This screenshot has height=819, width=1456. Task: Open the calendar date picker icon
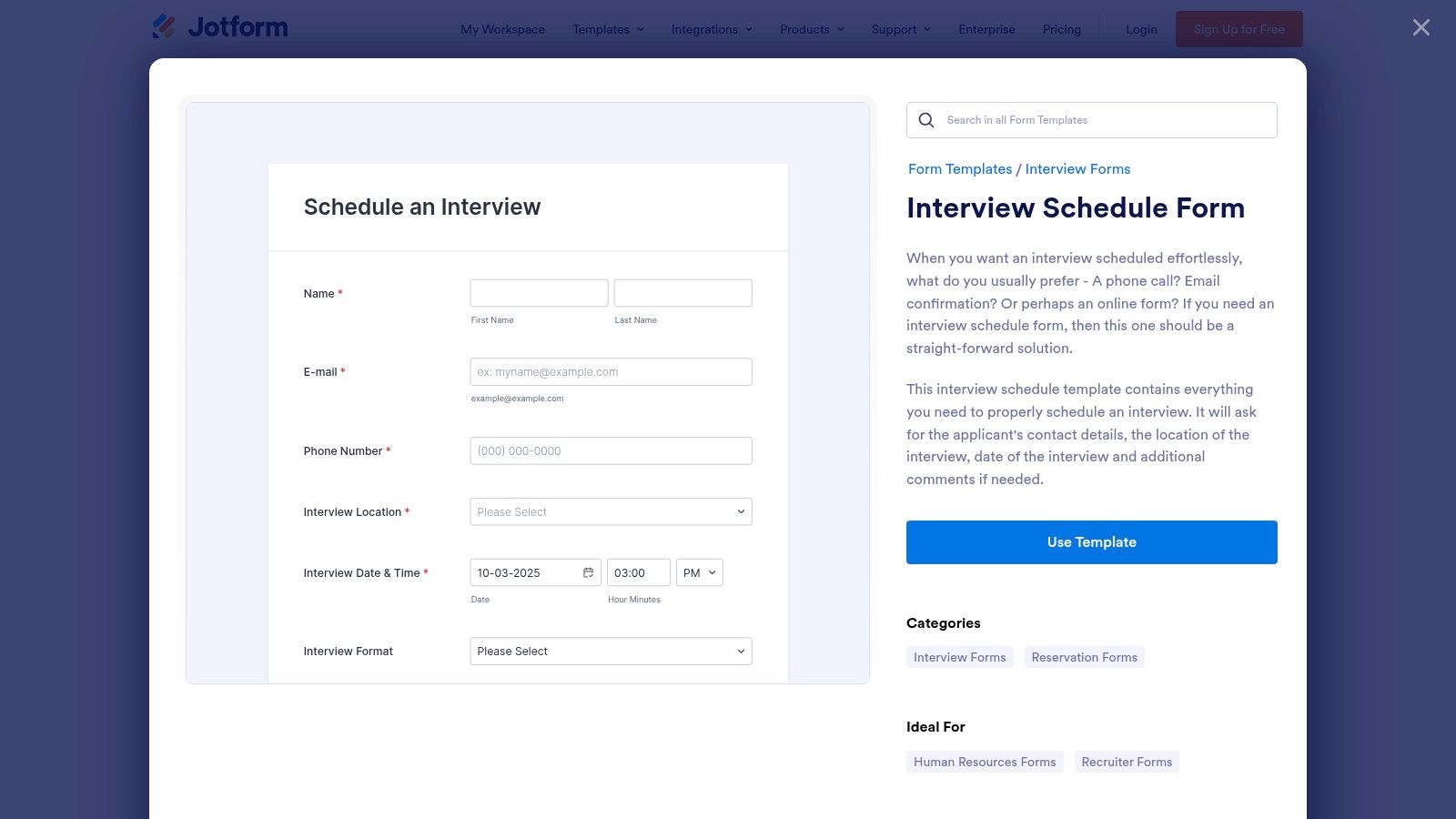click(x=589, y=572)
